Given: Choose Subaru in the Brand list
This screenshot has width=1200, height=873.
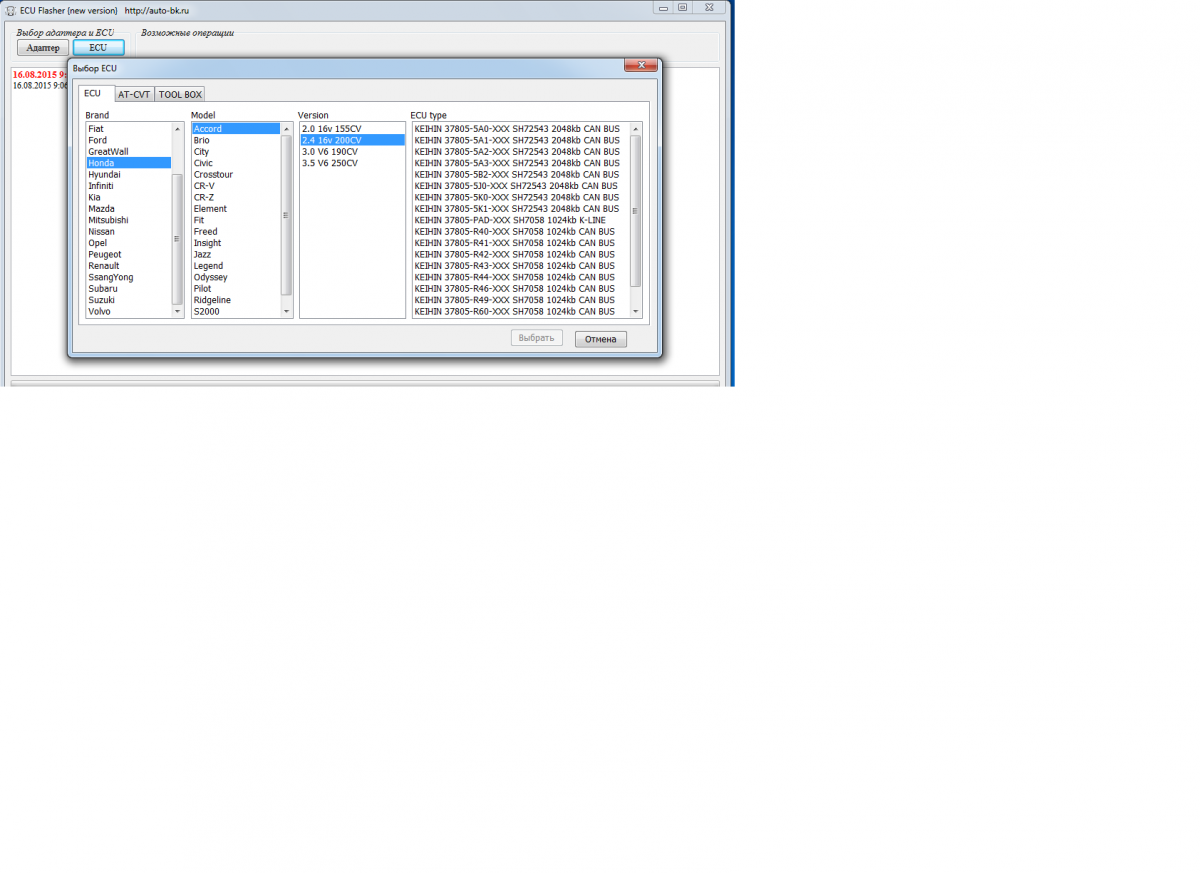Looking at the screenshot, I should 128,289.
